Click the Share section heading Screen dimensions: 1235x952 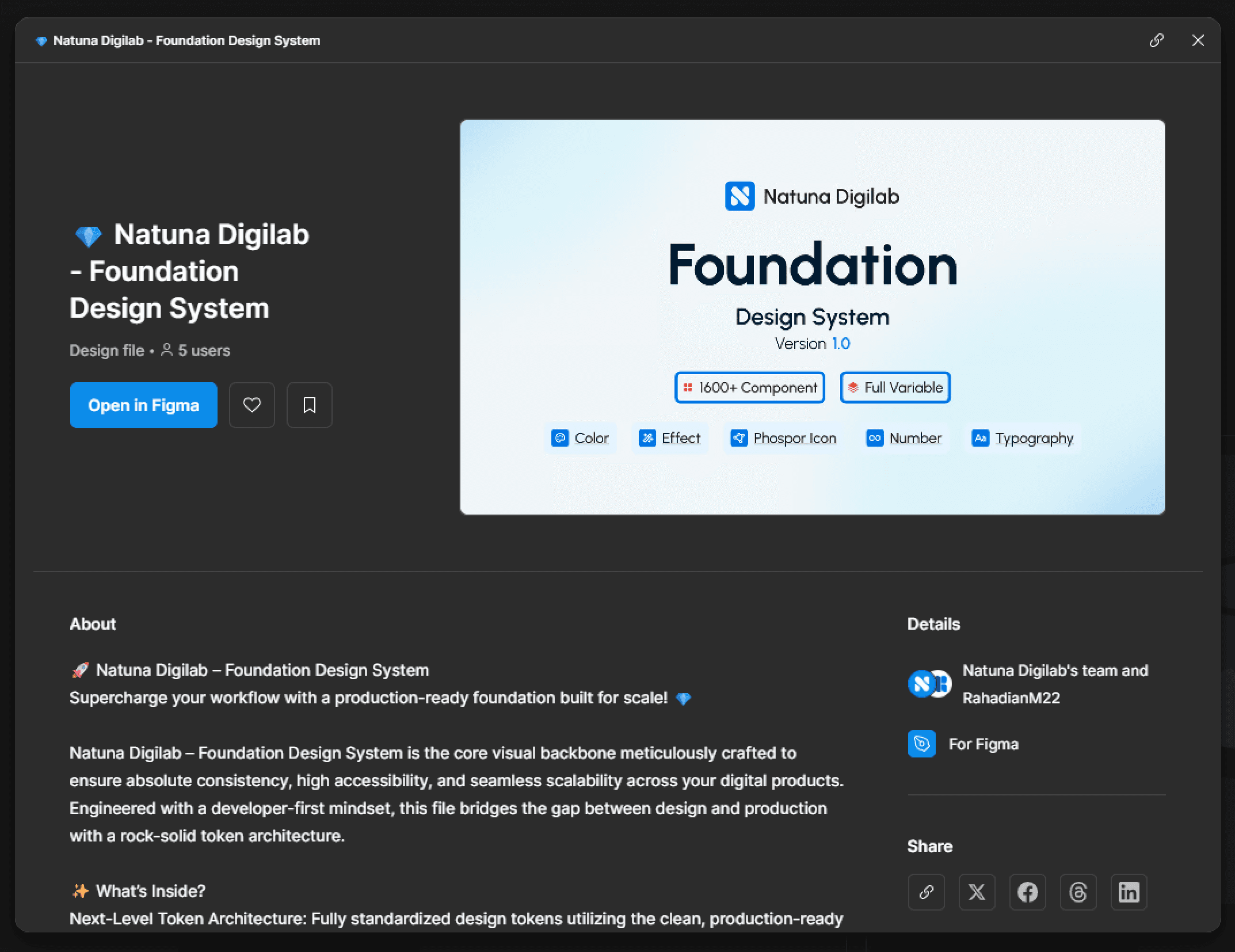(930, 846)
